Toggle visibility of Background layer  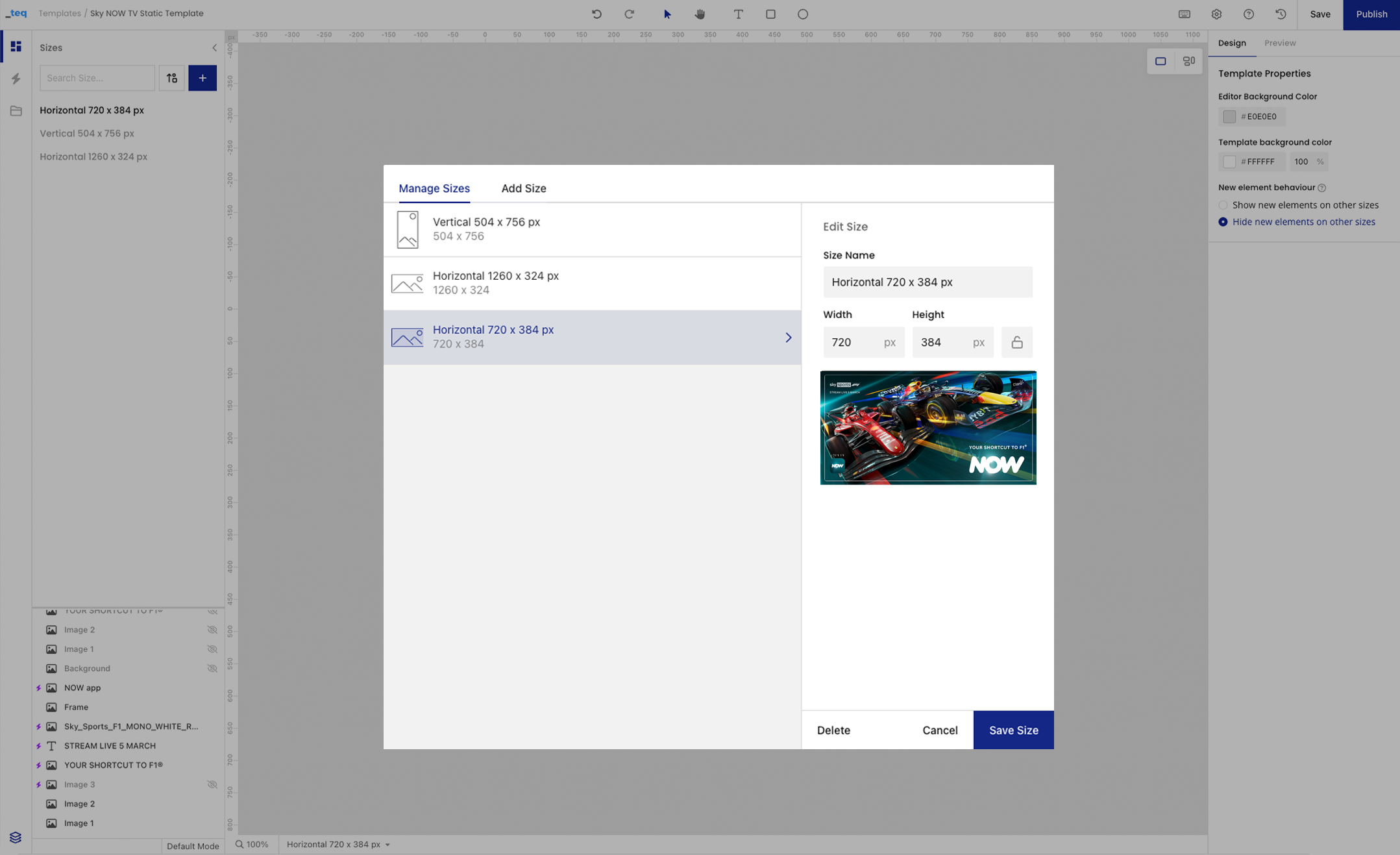212,668
